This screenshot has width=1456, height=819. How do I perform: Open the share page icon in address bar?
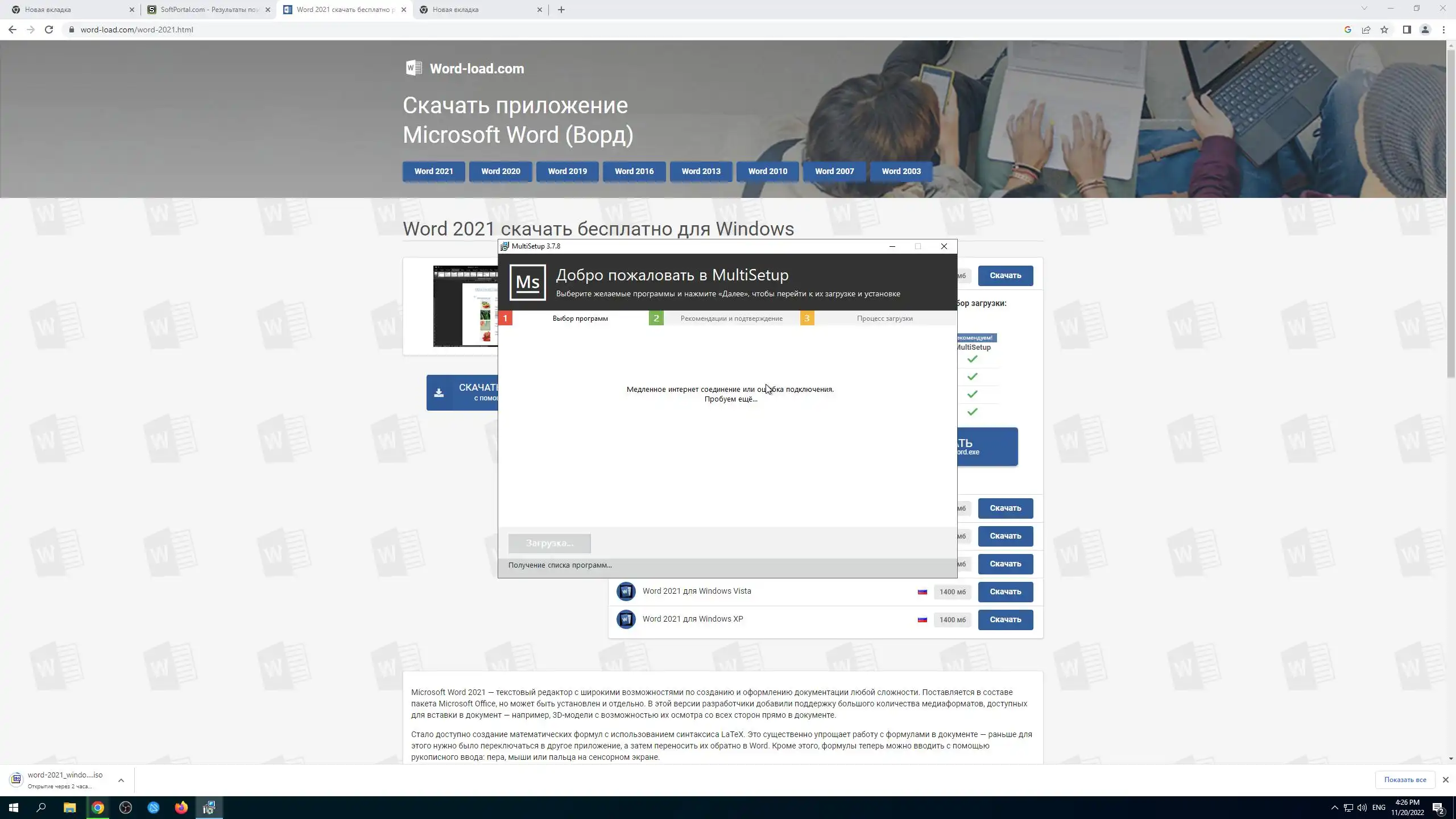pyautogui.click(x=1366, y=30)
